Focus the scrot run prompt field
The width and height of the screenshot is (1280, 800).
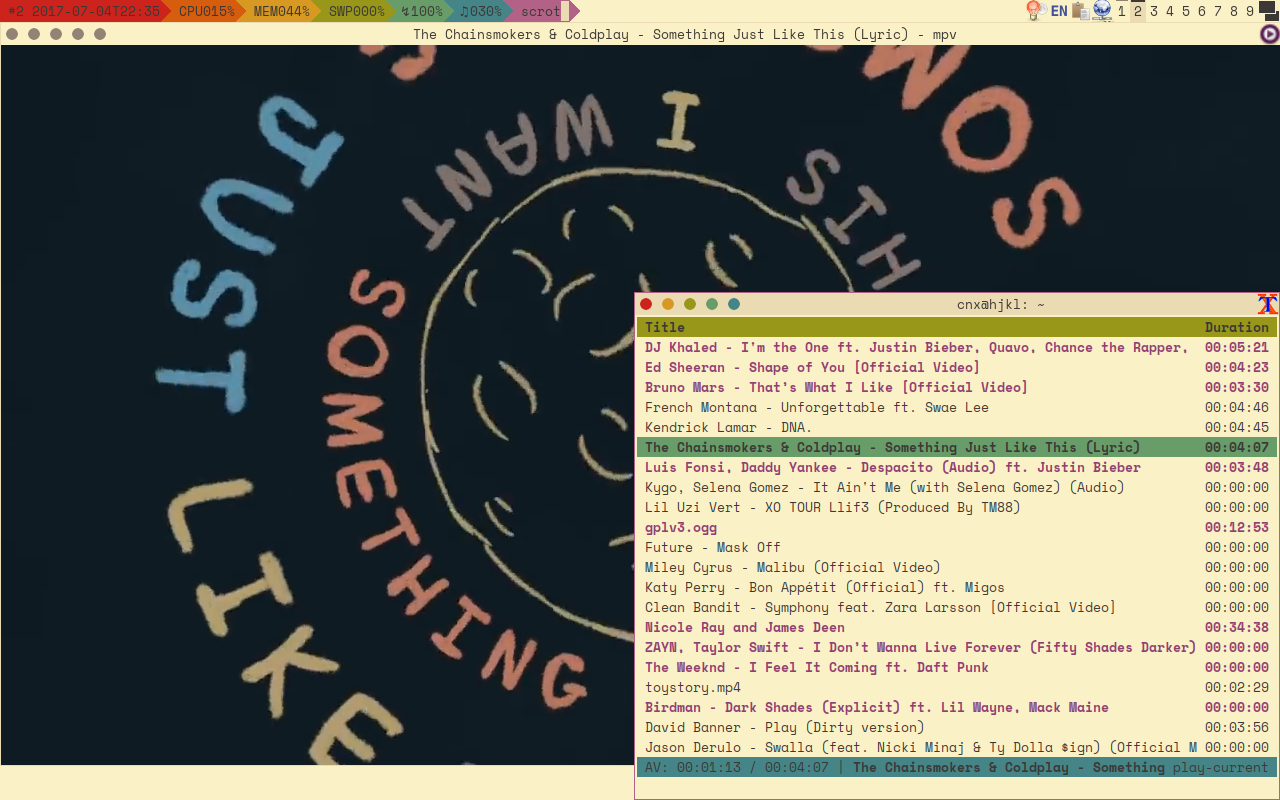pyautogui.click(x=541, y=11)
